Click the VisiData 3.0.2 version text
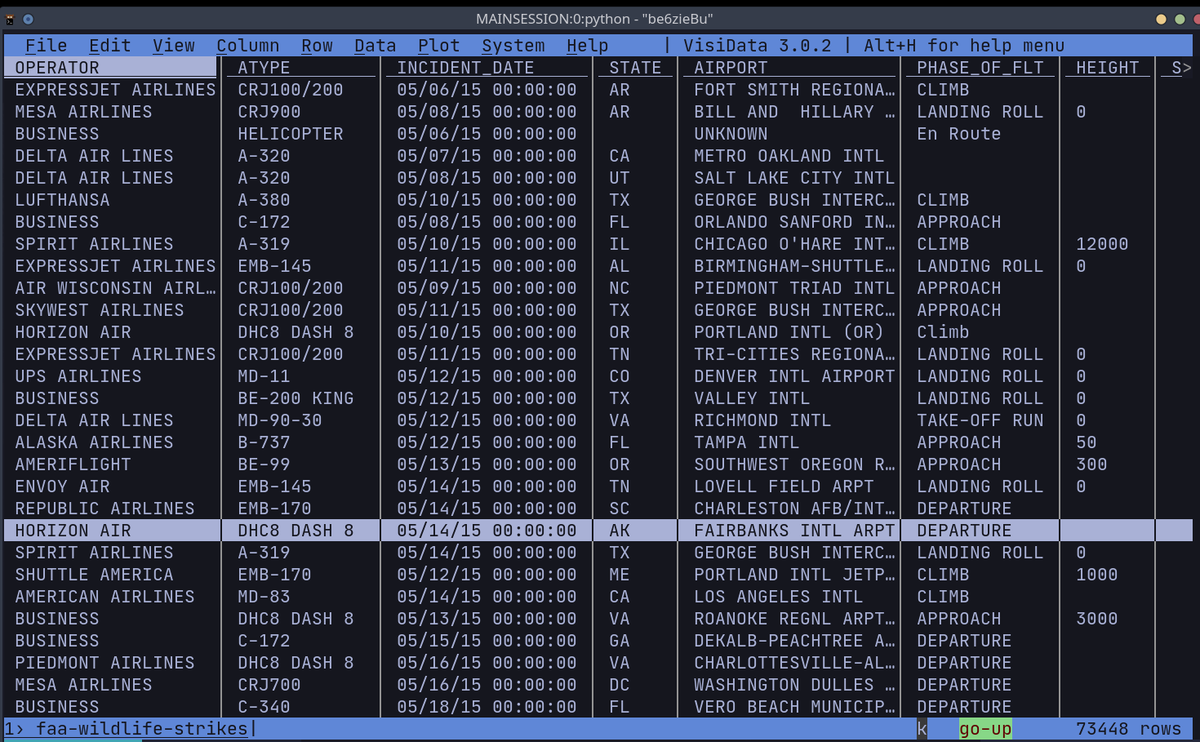1200x742 pixels. 758,45
